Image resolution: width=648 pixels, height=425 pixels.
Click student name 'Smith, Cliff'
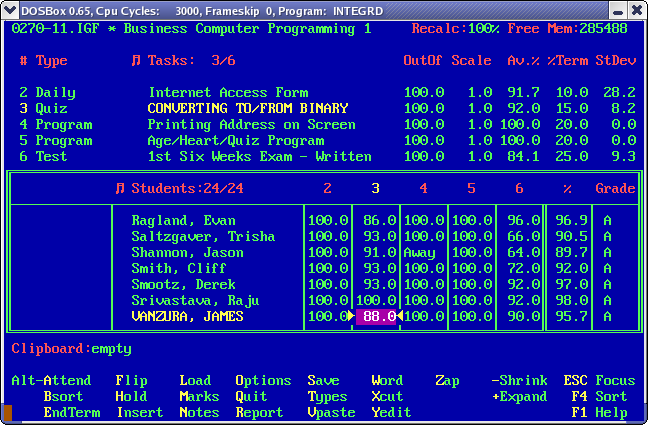point(179,269)
